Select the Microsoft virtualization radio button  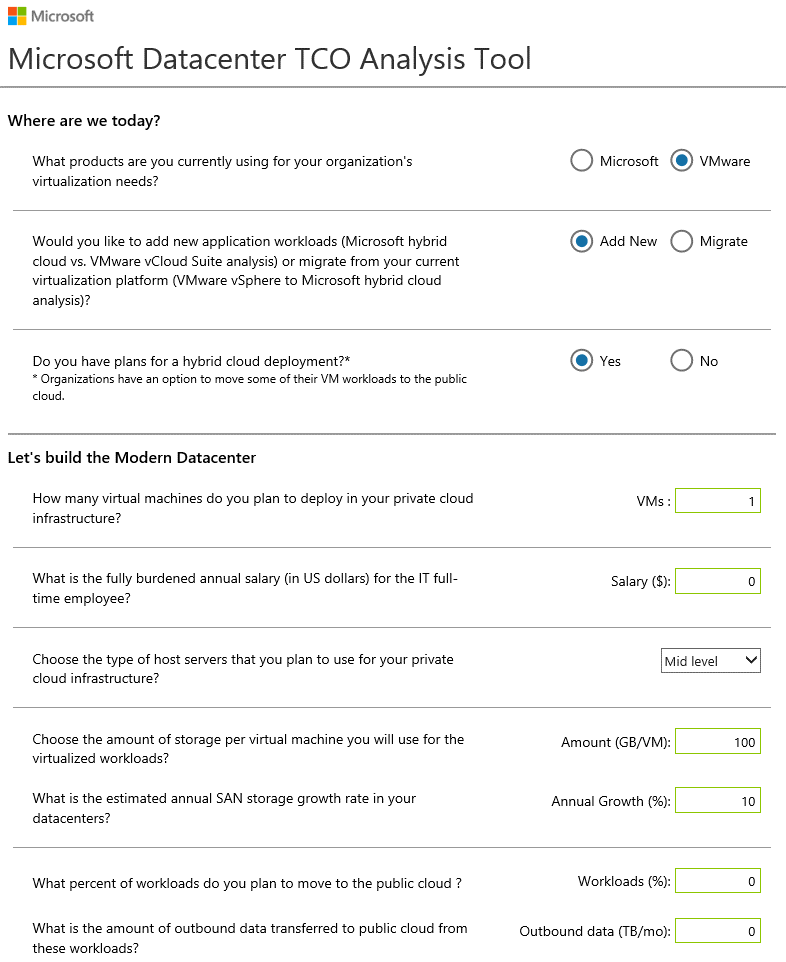pyautogui.click(x=581, y=161)
